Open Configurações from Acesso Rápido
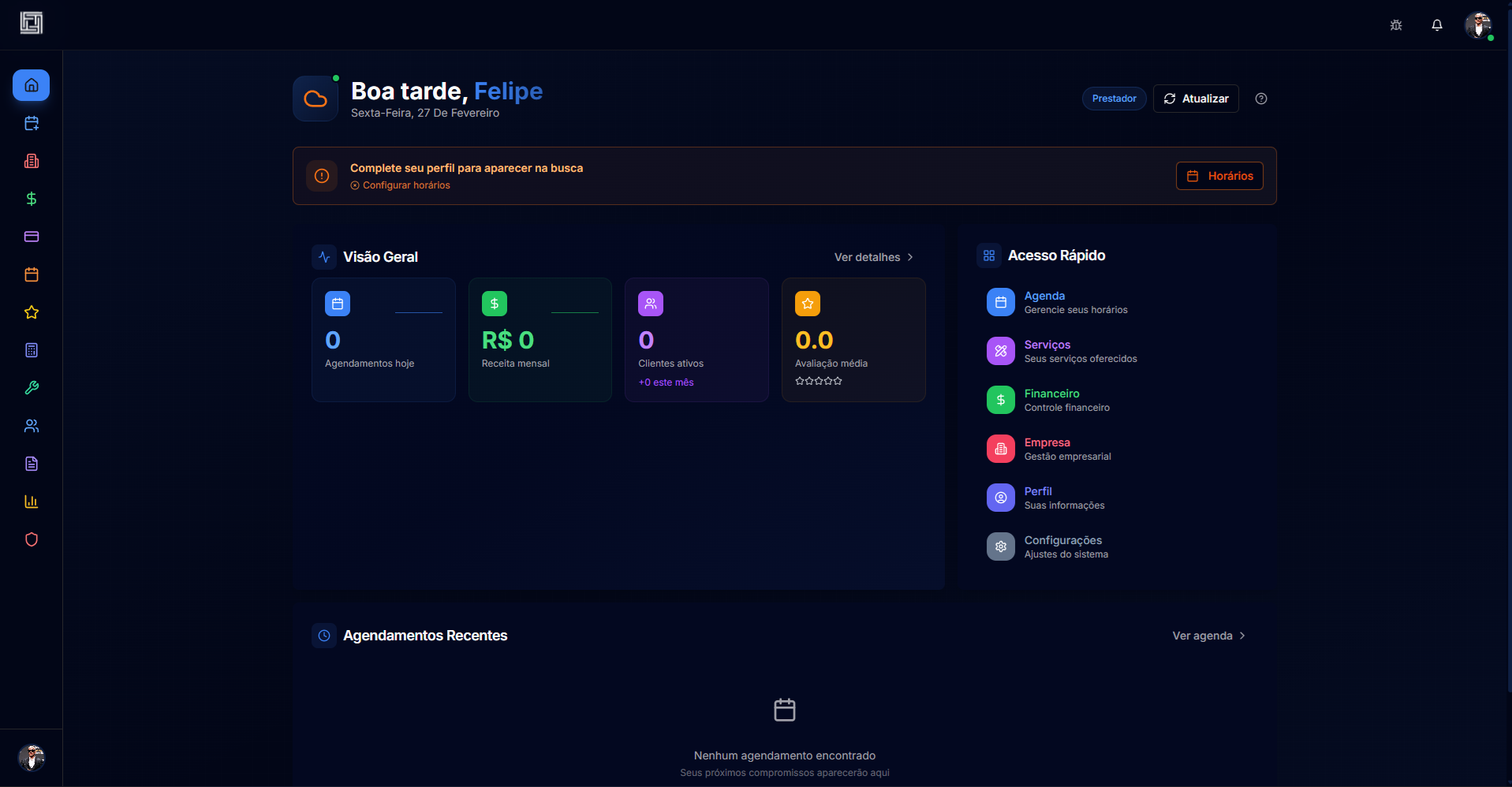This screenshot has height=787, width=1512. click(x=1062, y=546)
